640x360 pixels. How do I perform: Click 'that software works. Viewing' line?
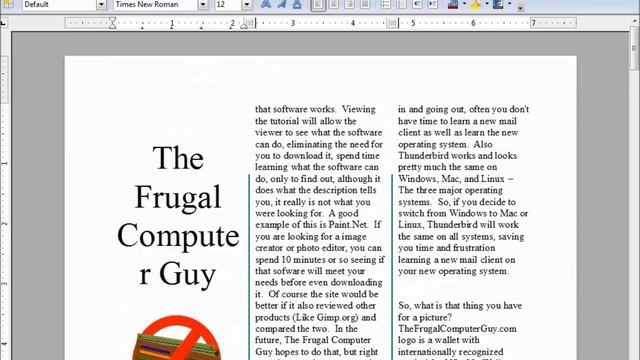(316, 109)
